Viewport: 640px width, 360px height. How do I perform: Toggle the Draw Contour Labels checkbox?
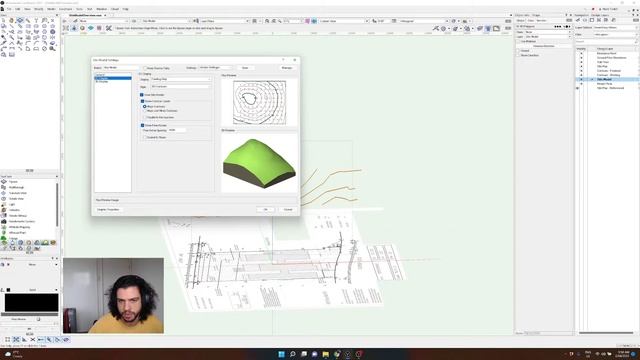point(142,101)
